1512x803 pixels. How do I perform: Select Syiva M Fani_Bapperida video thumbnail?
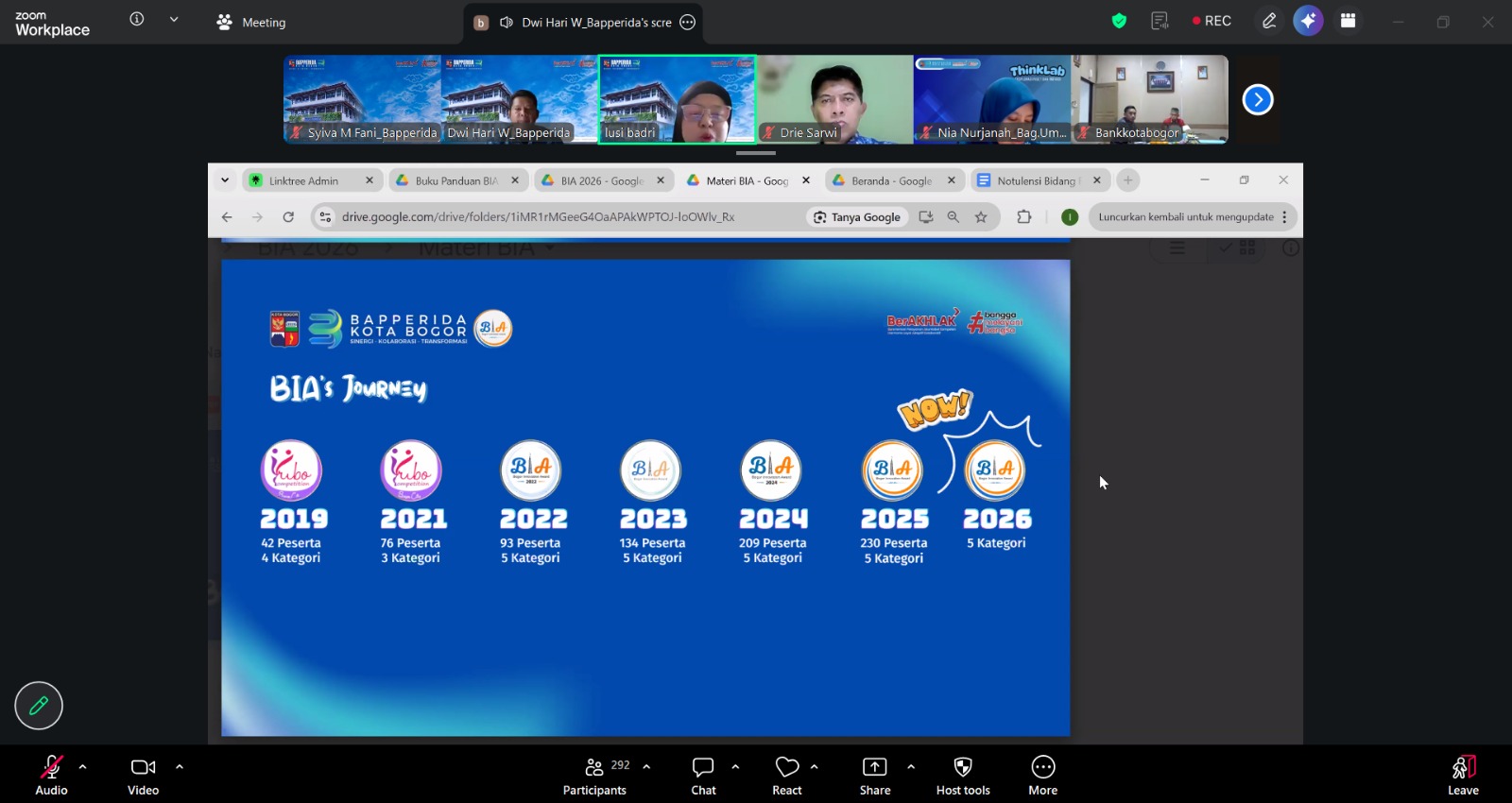[x=362, y=99]
